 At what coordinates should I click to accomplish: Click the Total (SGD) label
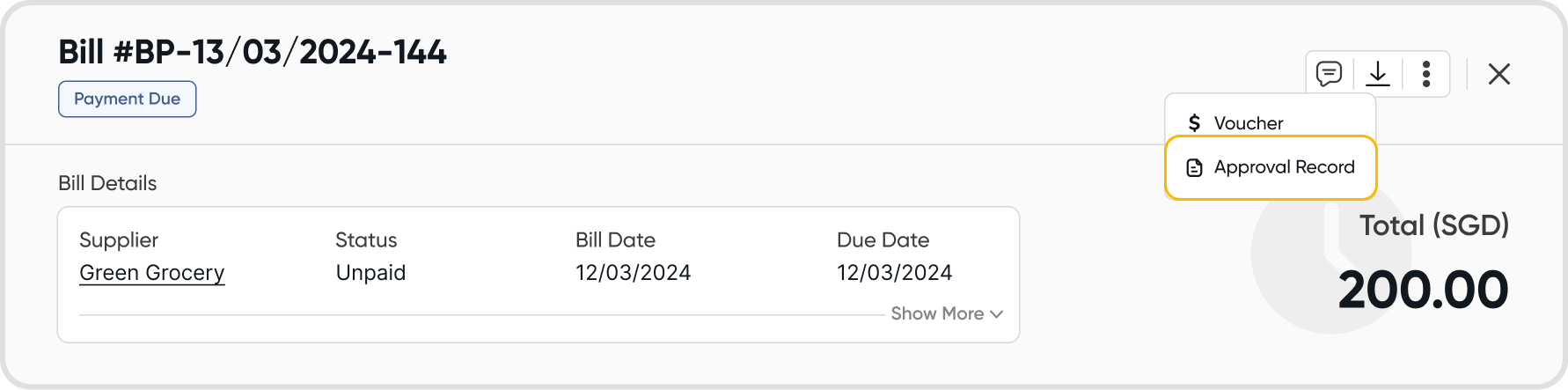(x=1434, y=226)
